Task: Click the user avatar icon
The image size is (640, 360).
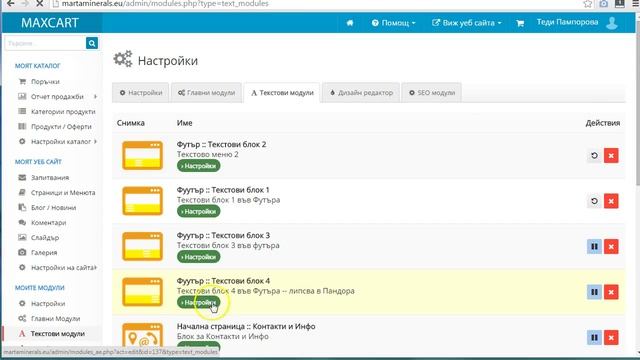Action: pos(611,23)
